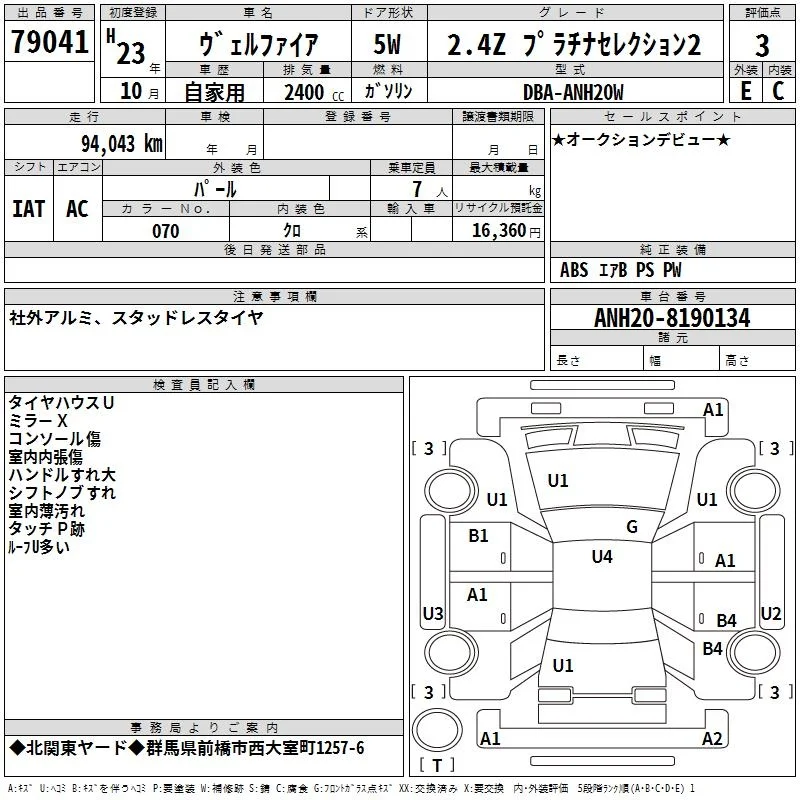The height and width of the screenshot is (800, 800).
Task: Select the G windshield chip marker
Action: [632, 527]
